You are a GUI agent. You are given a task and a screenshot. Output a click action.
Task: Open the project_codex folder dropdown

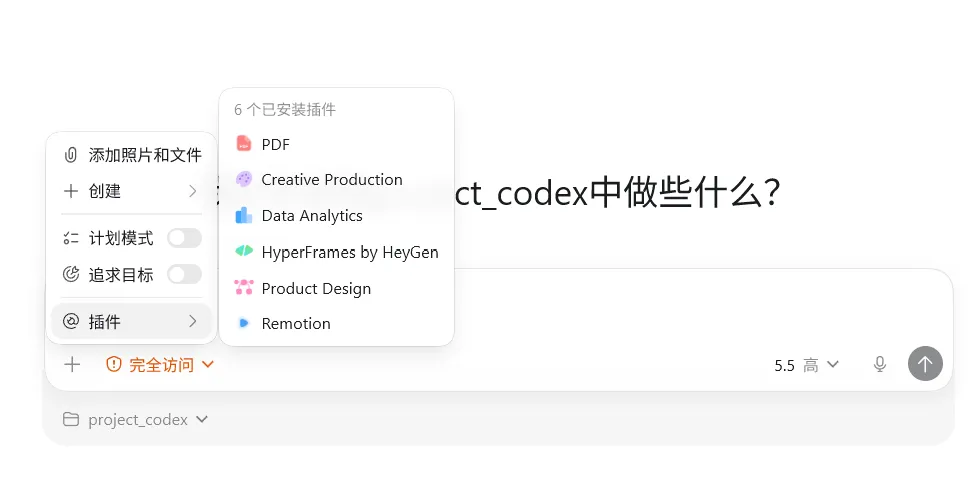pyautogui.click(x=135, y=420)
